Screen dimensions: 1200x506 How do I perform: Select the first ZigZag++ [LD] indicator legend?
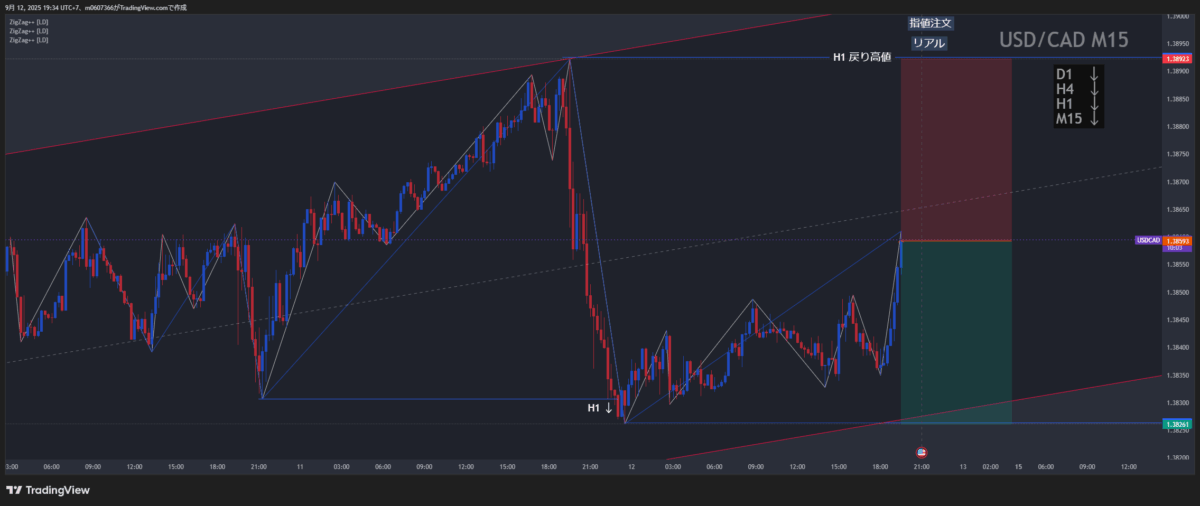coord(28,21)
